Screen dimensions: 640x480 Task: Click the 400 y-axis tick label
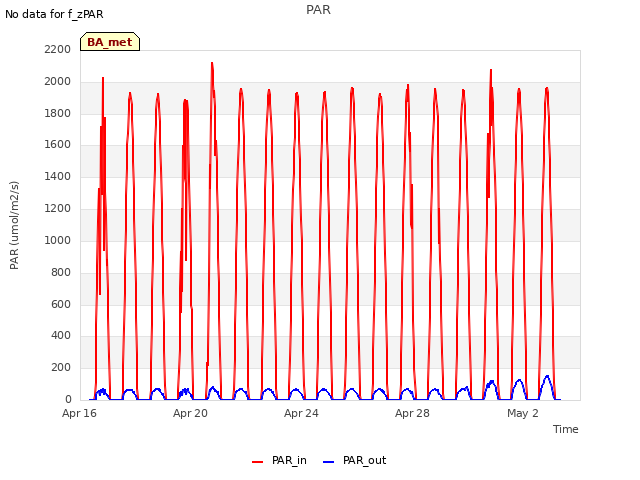pyautogui.click(x=61, y=336)
